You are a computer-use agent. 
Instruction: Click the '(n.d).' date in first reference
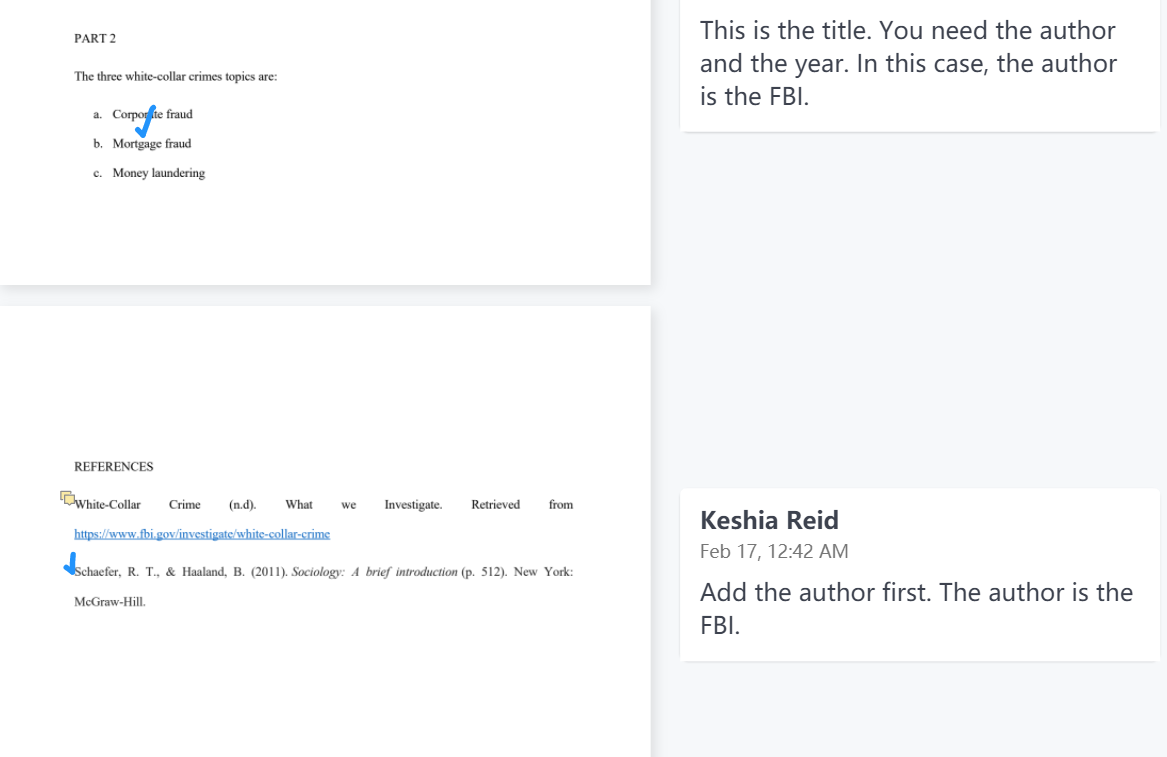coord(243,505)
